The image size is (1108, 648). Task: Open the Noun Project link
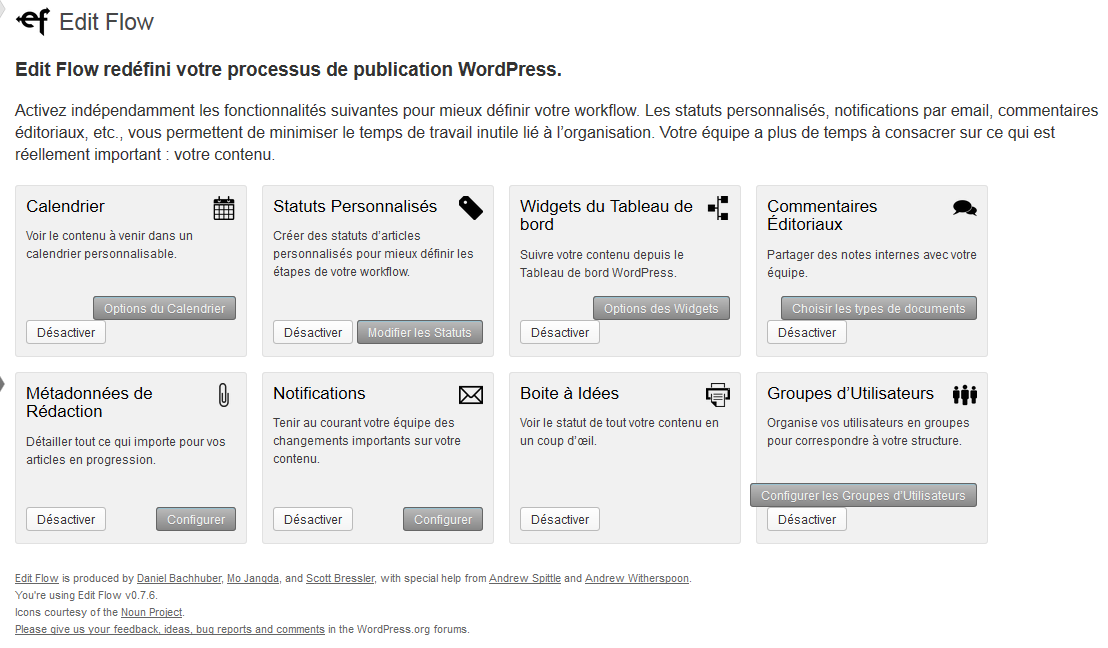click(151, 612)
